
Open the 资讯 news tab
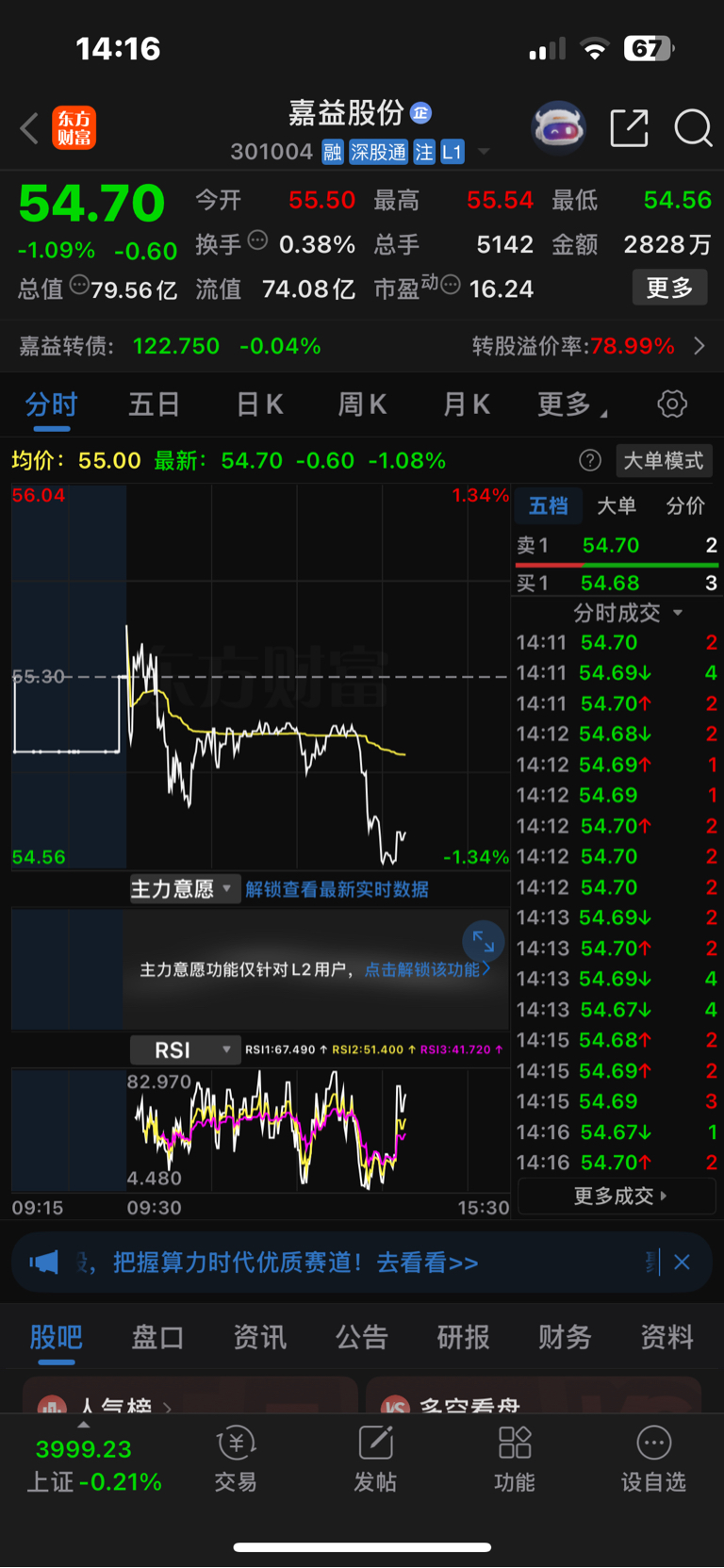point(259,1336)
